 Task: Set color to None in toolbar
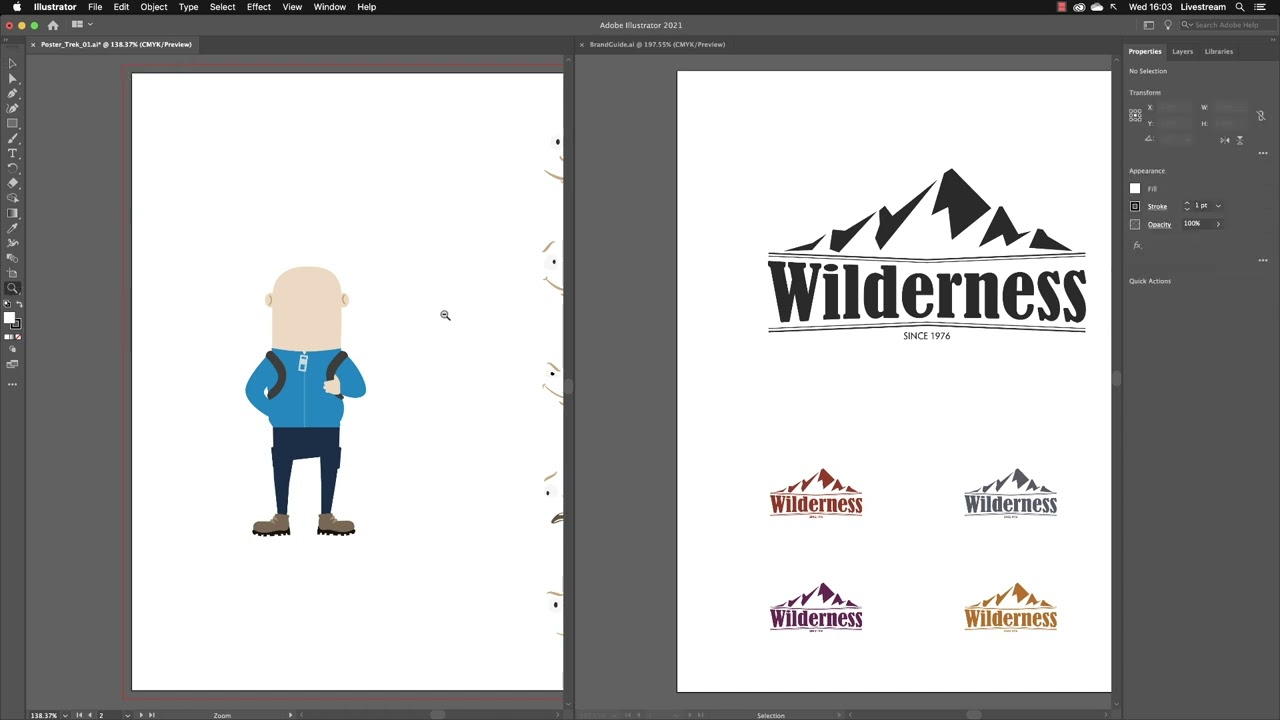pyautogui.click(x=18, y=337)
